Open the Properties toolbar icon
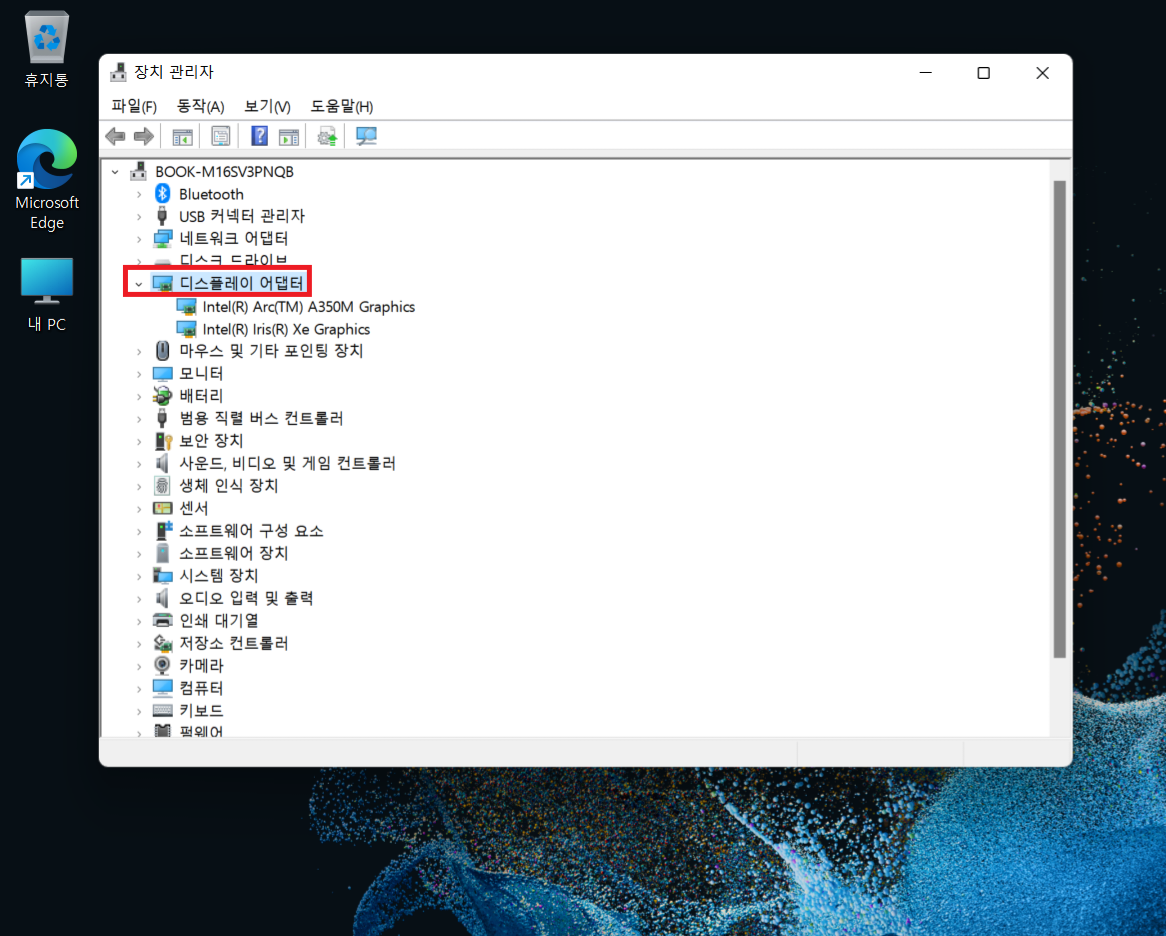This screenshot has height=936, width=1166. tap(221, 136)
